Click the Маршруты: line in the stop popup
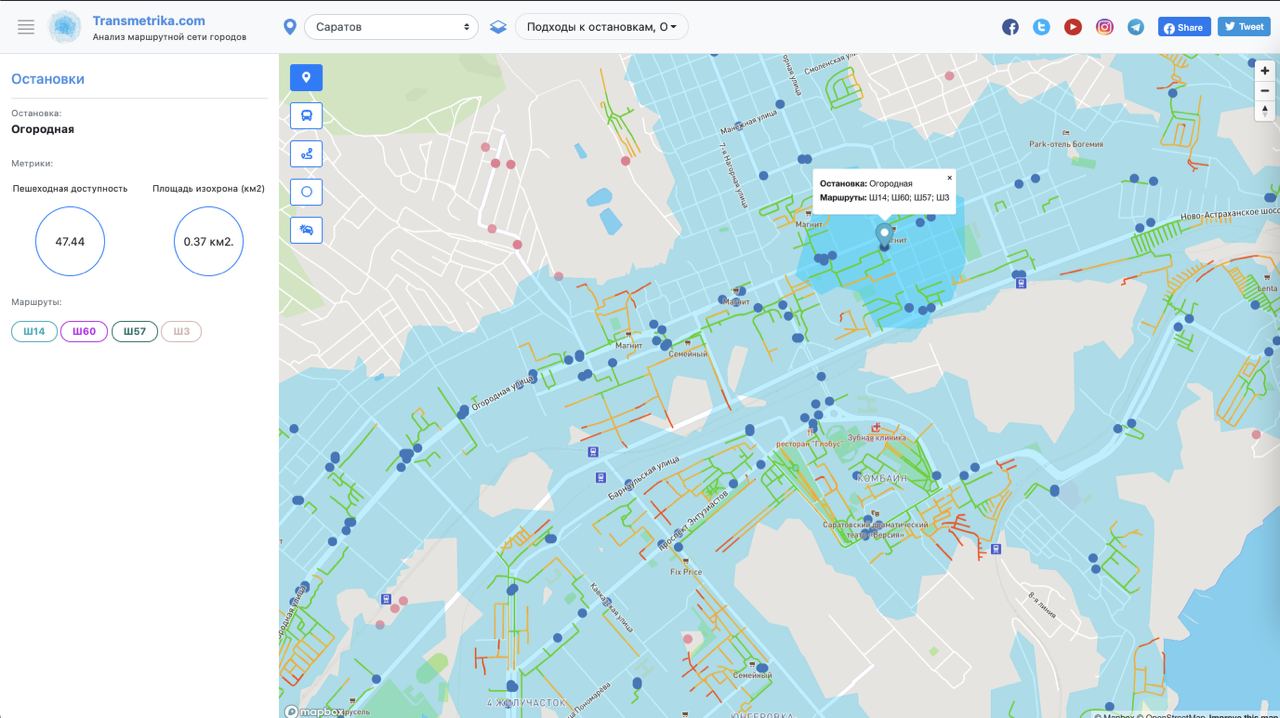The image size is (1280, 718). point(884,197)
